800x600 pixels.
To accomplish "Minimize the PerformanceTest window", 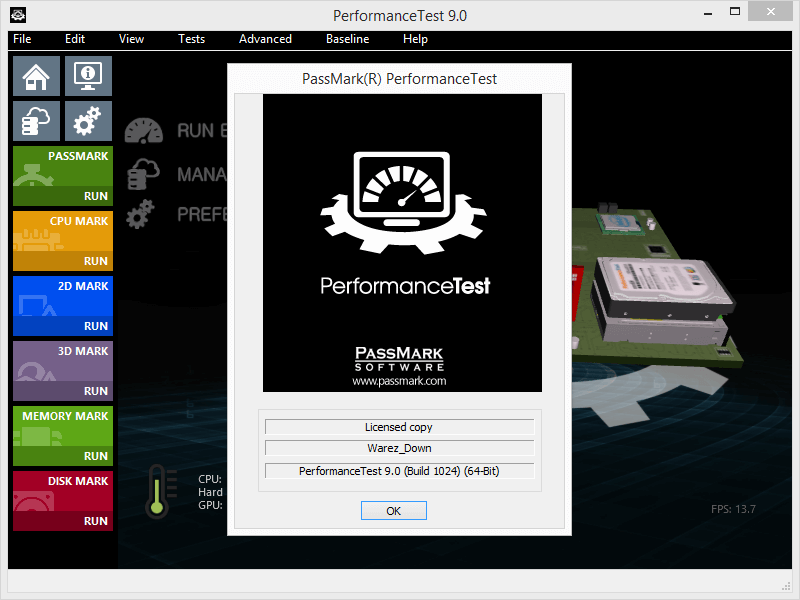I will pyautogui.click(x=708, y=14).
